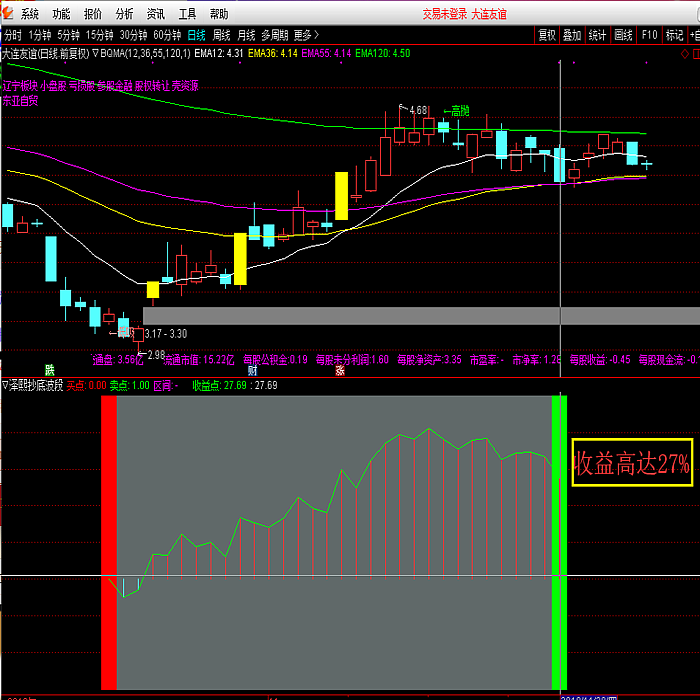Screen dimensions: 700x700
Task: Click the 买点: 0.00 indicator value
Action: (x=86, y=385)
